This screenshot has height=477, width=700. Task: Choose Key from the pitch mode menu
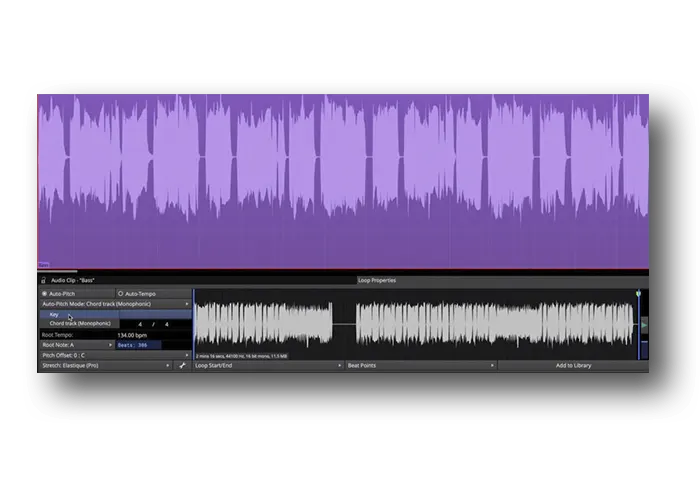(x=79, y=314)
